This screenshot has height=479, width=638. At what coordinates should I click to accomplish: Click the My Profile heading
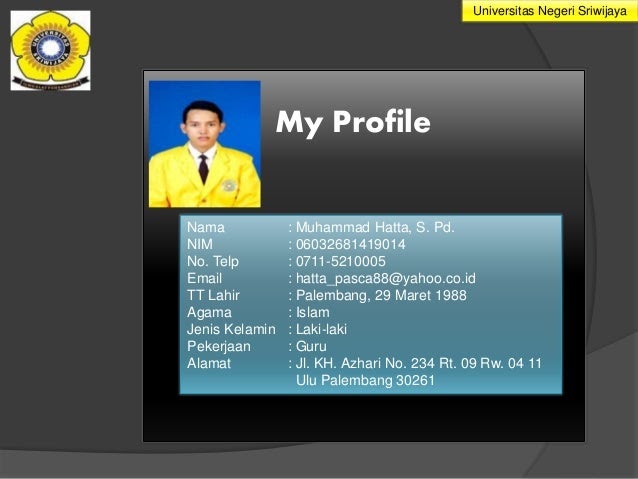pos(353,122)
